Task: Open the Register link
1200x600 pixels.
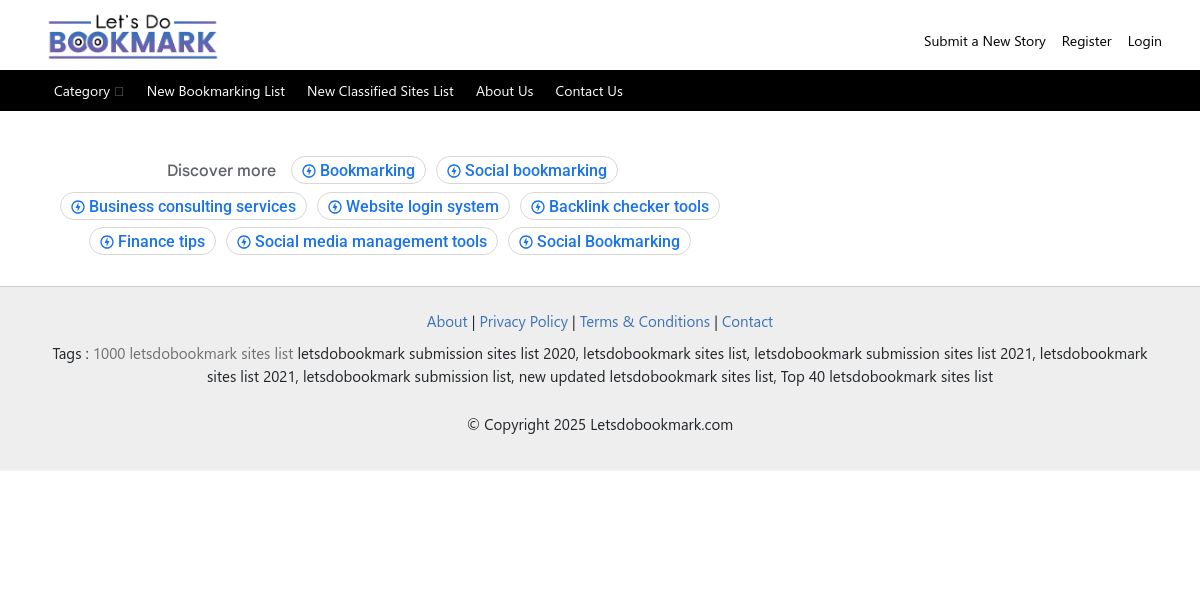Action: click(1087, 41)
